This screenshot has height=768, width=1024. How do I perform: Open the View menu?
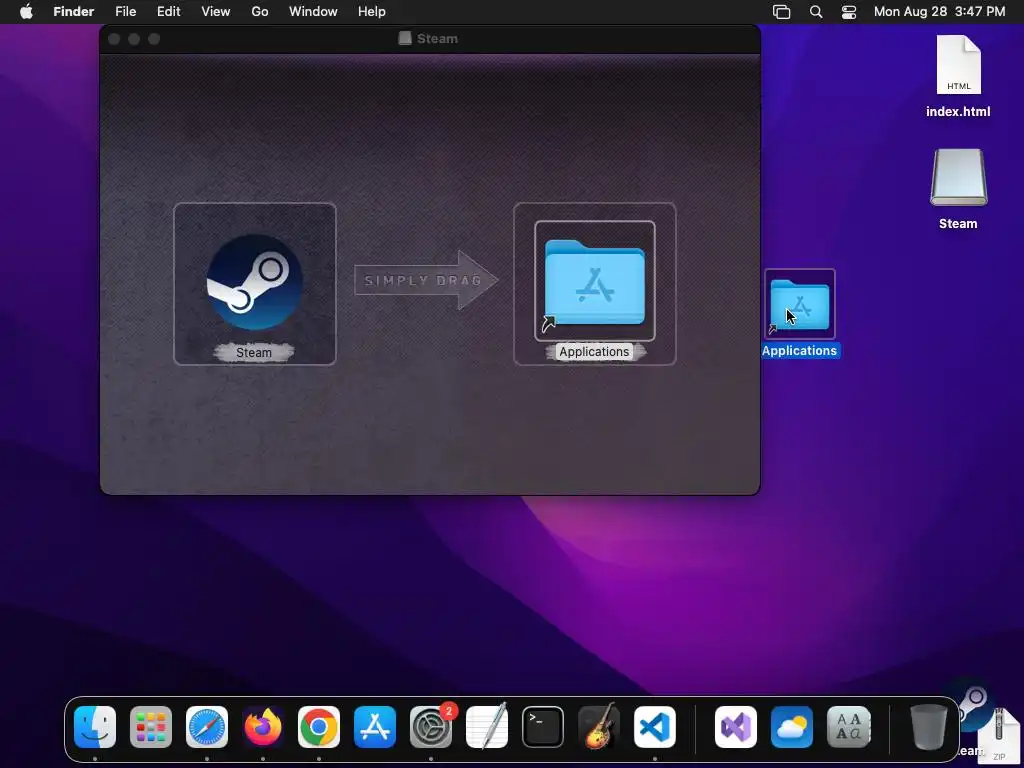[216, 12]
